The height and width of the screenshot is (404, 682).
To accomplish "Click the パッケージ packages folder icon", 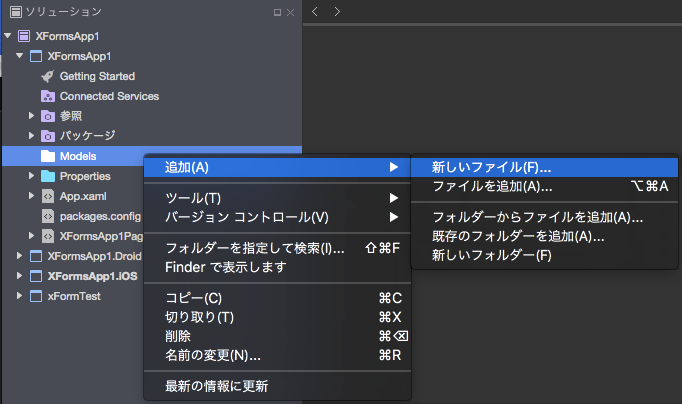I will [x=48, y=136].
